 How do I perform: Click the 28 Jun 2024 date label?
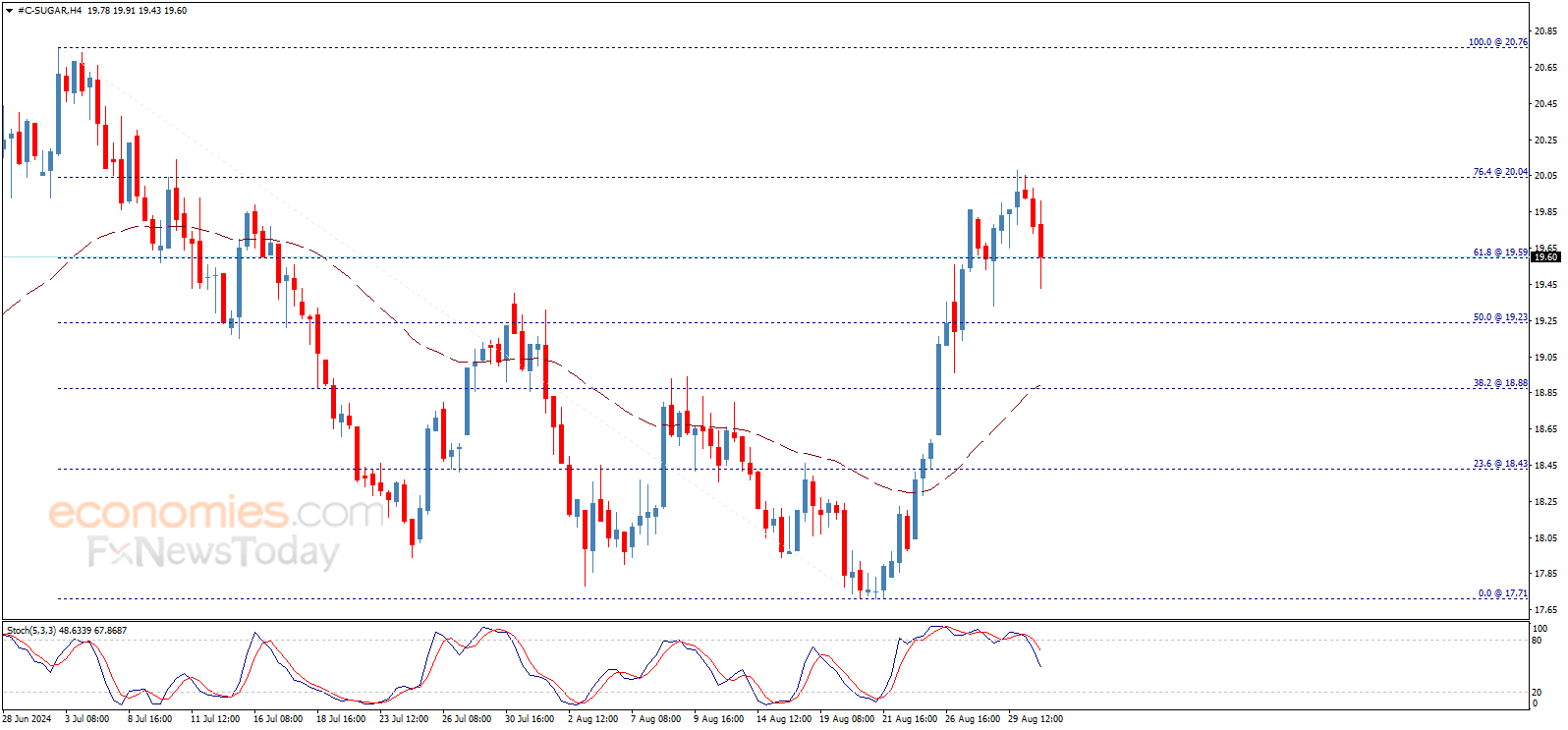pyautogui.click(x=27, y=719)
